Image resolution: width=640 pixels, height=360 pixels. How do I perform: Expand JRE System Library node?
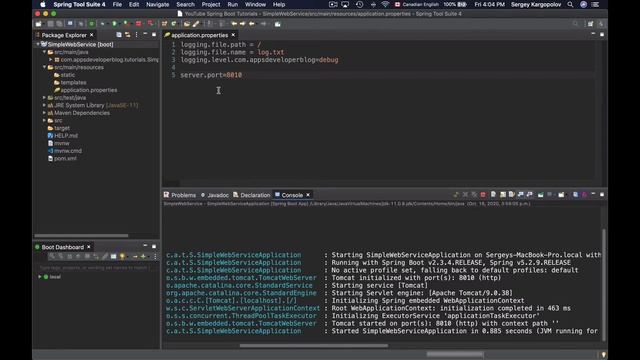point(44,105)
